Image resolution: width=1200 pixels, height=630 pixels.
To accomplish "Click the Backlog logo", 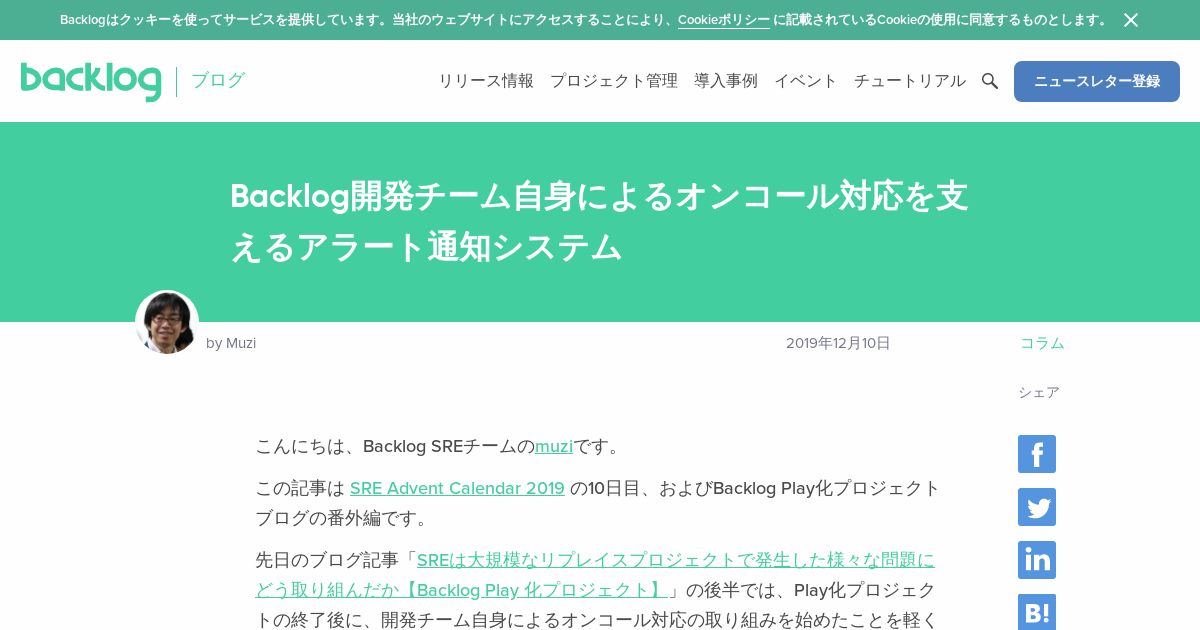I will coord(91,81).
